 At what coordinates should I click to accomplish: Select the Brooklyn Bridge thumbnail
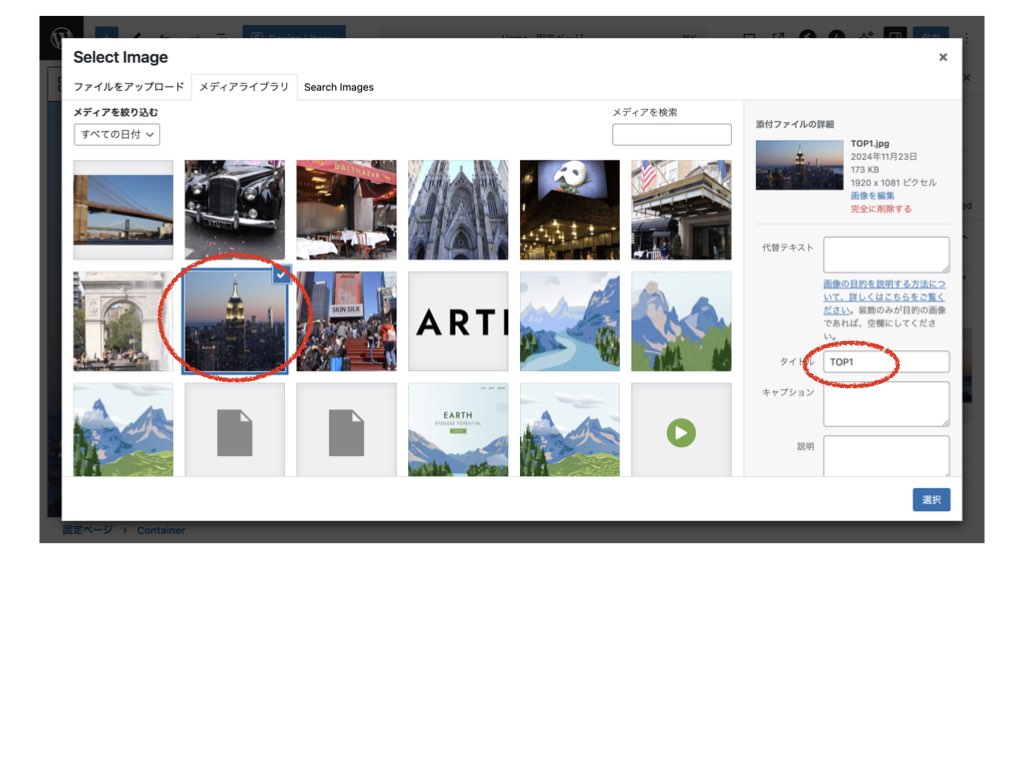(123, 210)
